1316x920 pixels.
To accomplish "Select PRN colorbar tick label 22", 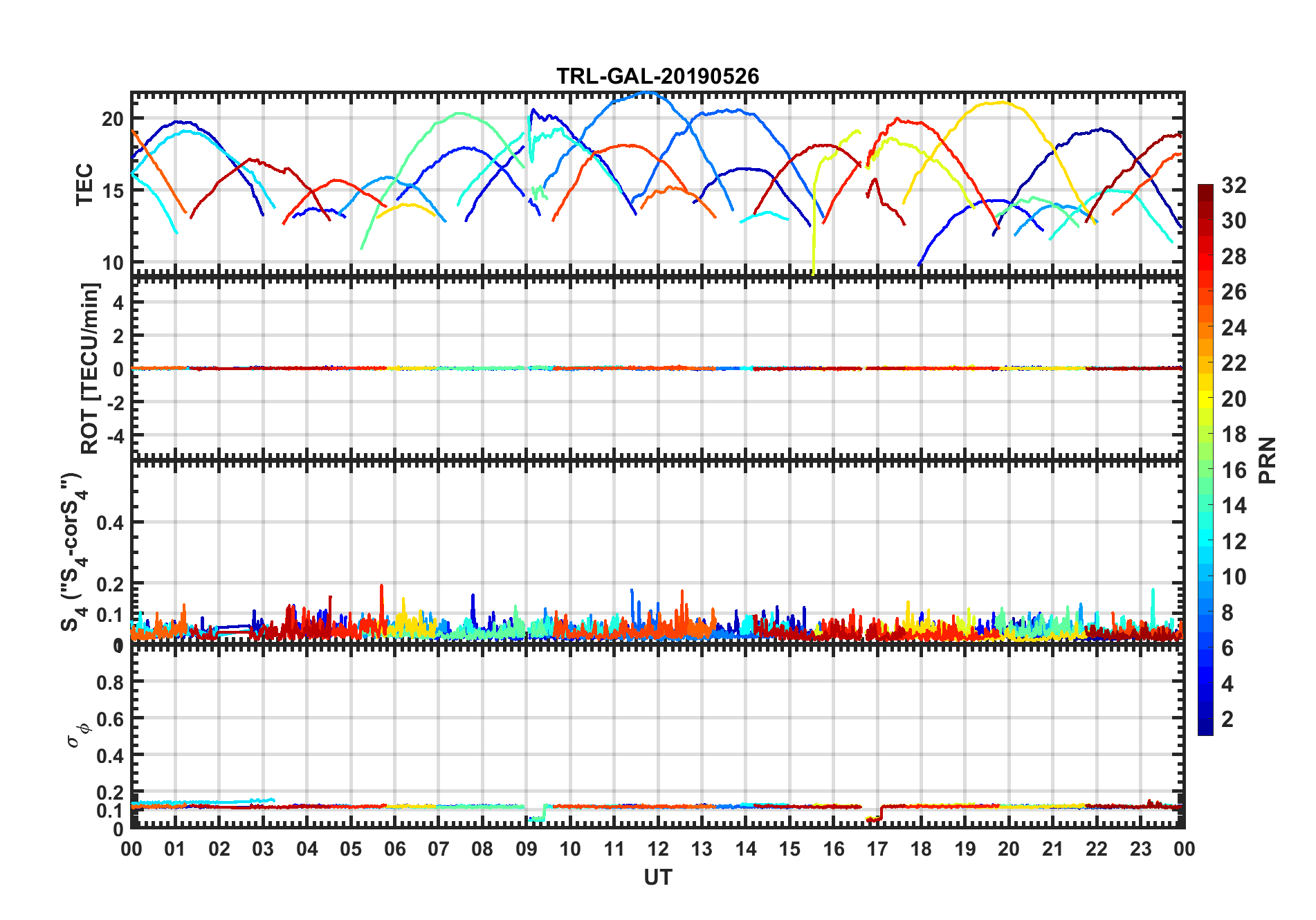I will (x=1234, y=363).
